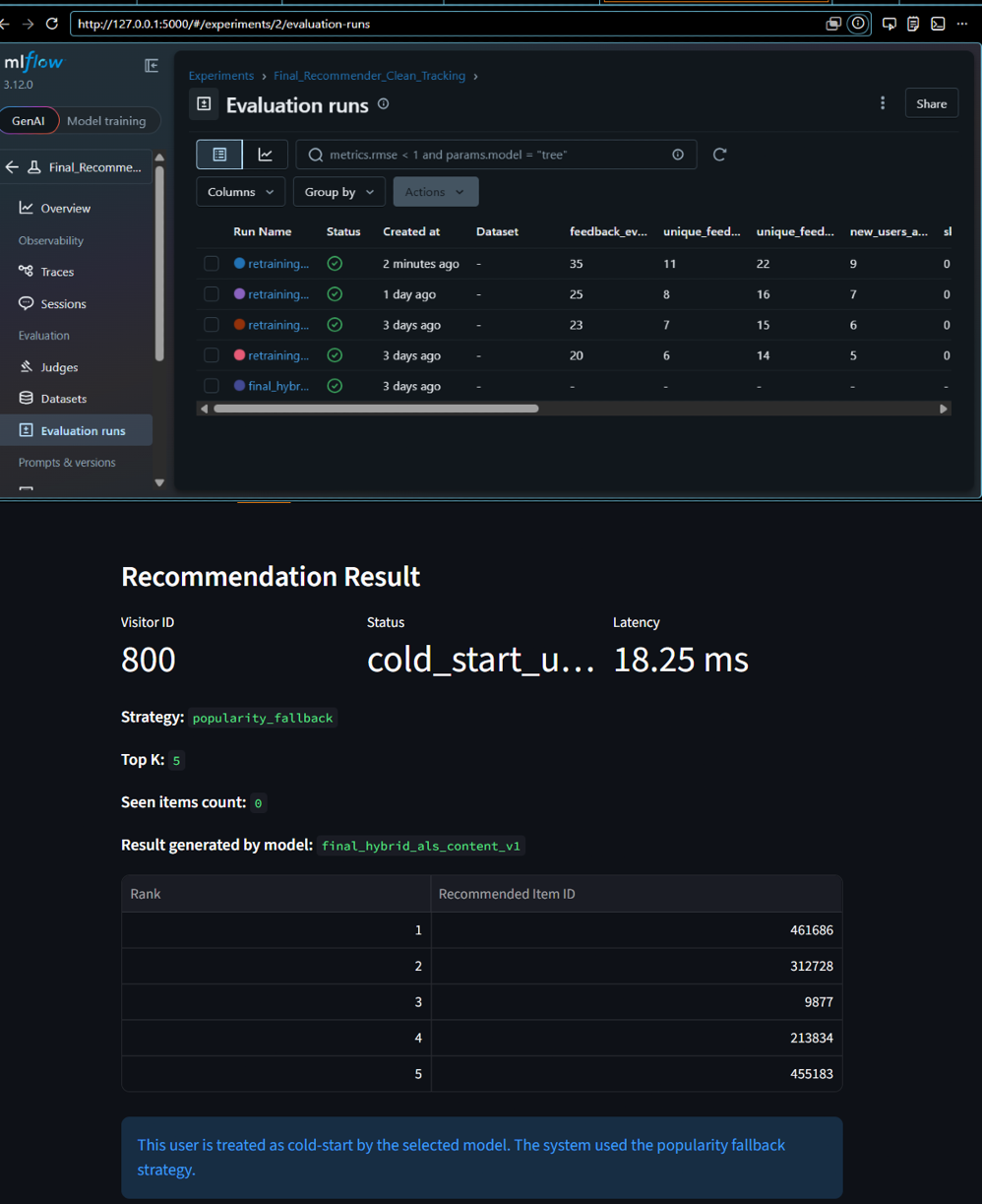Click Visitor ID value 800
Viewport: 982px width, 1204px height.
click(x=149, y=659)
